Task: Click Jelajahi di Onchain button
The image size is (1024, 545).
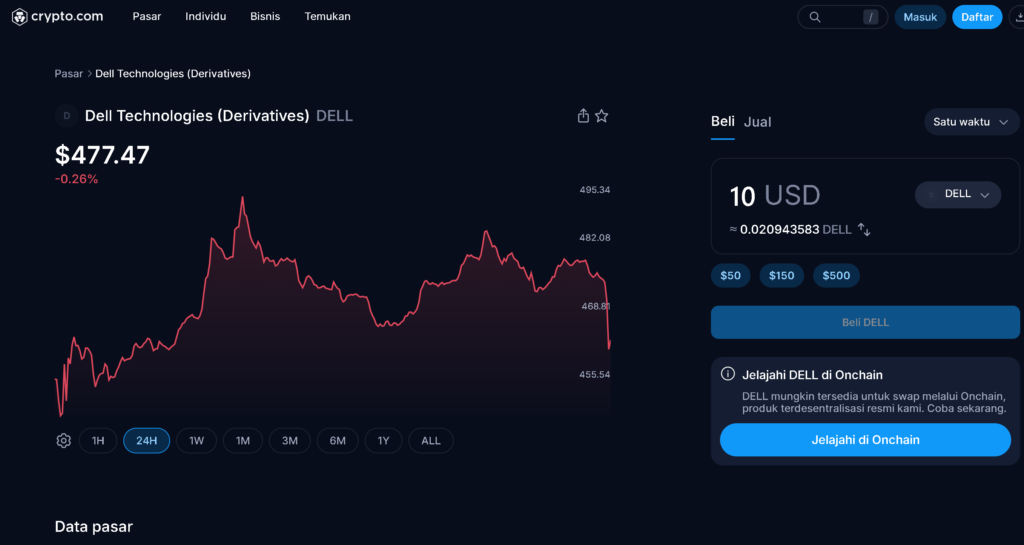Action: [865, 440]
